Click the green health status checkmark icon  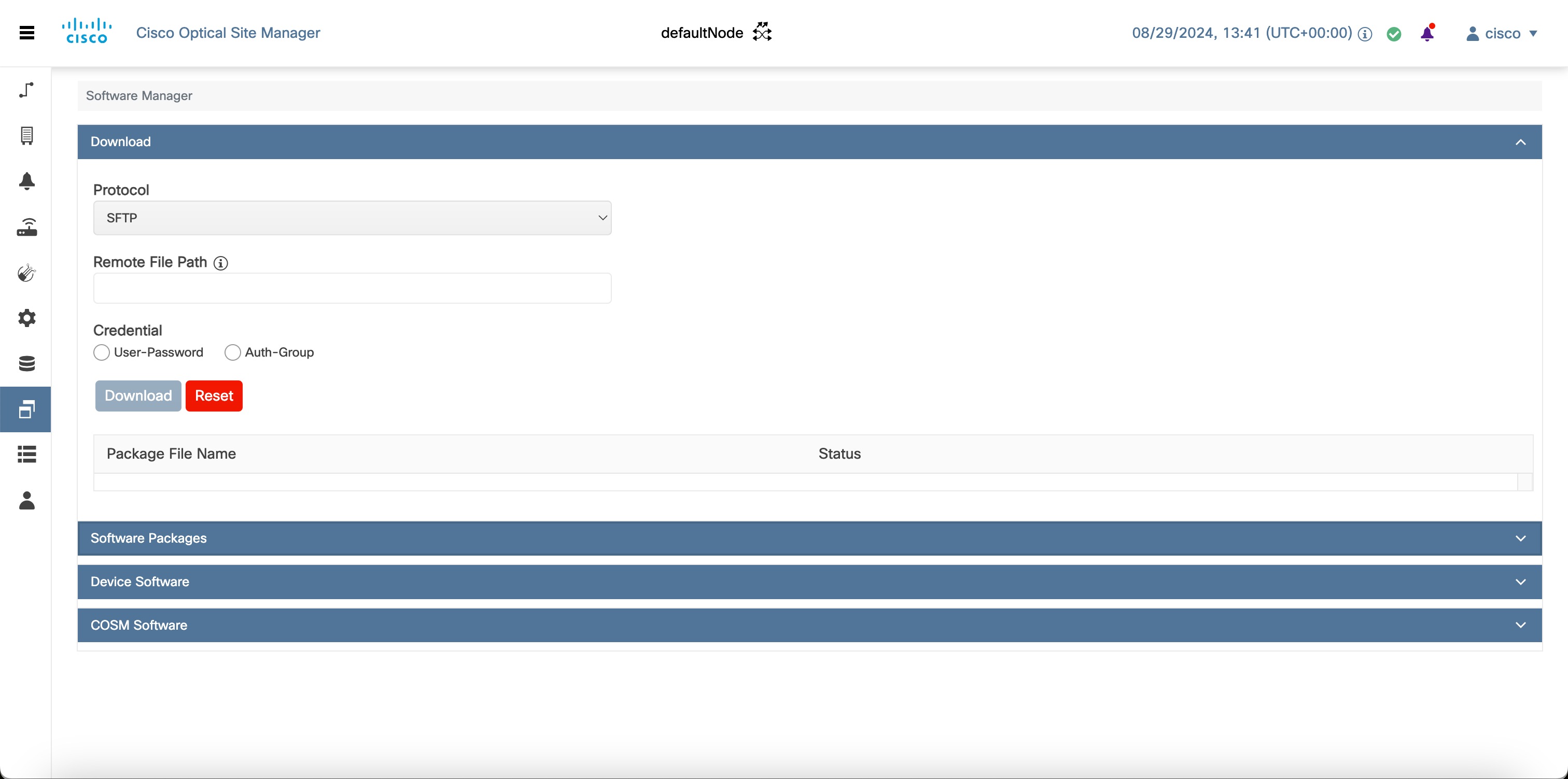pyautogui.click(x=1394, y=34)
